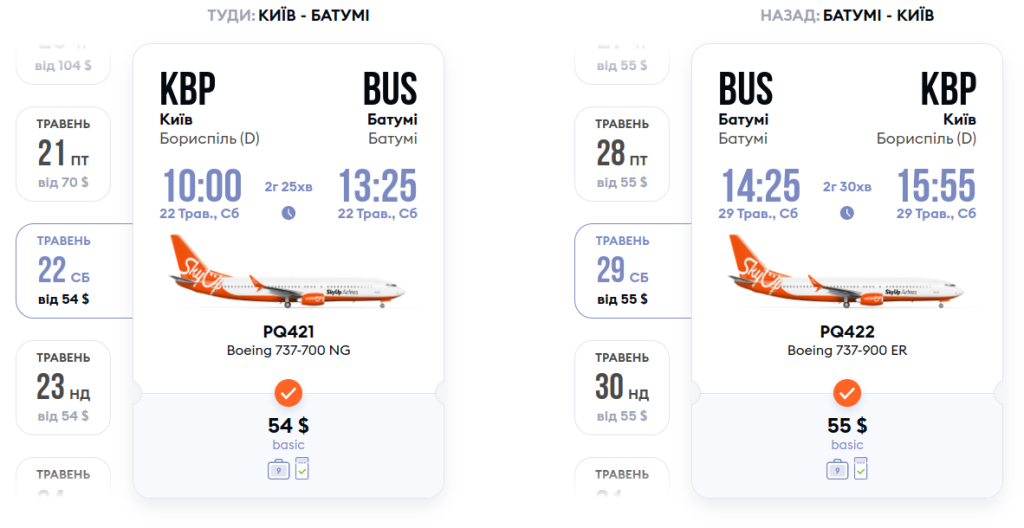Select outbound date 21 Травень, Friday

click(63, 153)
